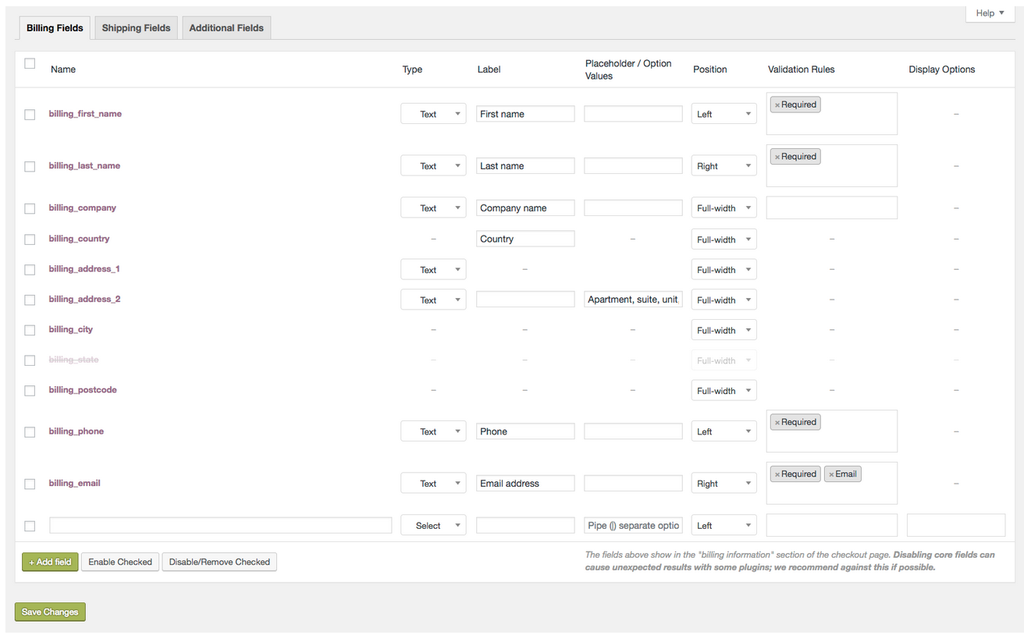Switch to Shipping Fields tab
Image resolution: width=1024 pixels, height=635 pixels.
(x=136, y=28)
